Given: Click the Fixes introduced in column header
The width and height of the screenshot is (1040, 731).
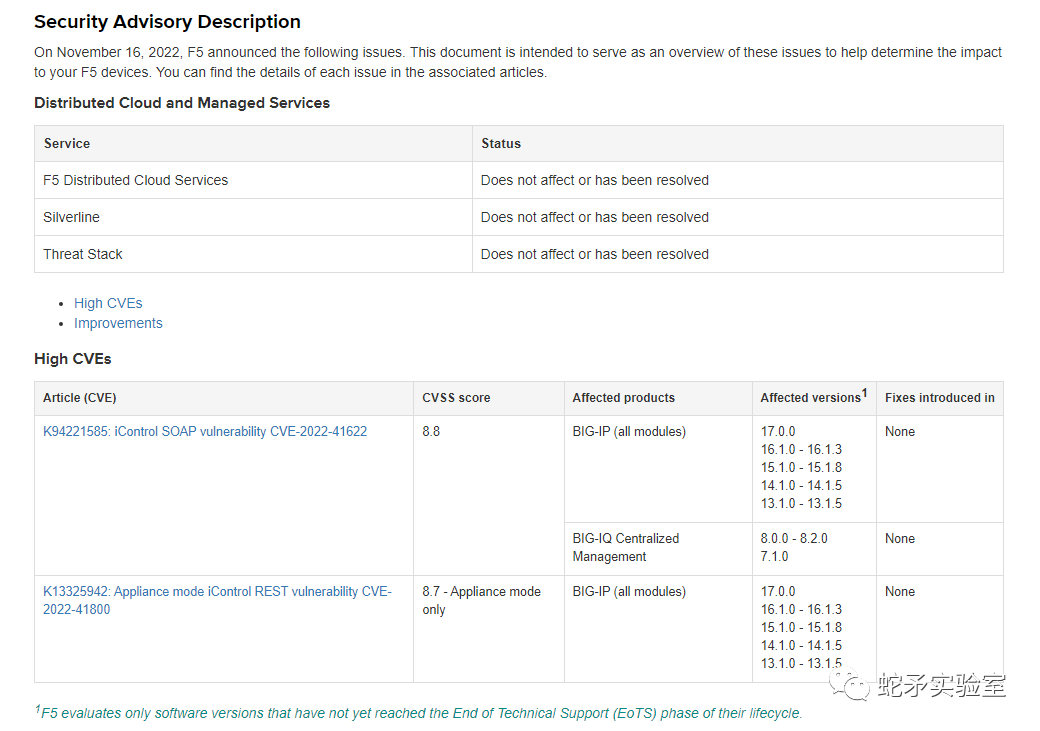Looking at the screenshot, I should [x=940, y=397].
